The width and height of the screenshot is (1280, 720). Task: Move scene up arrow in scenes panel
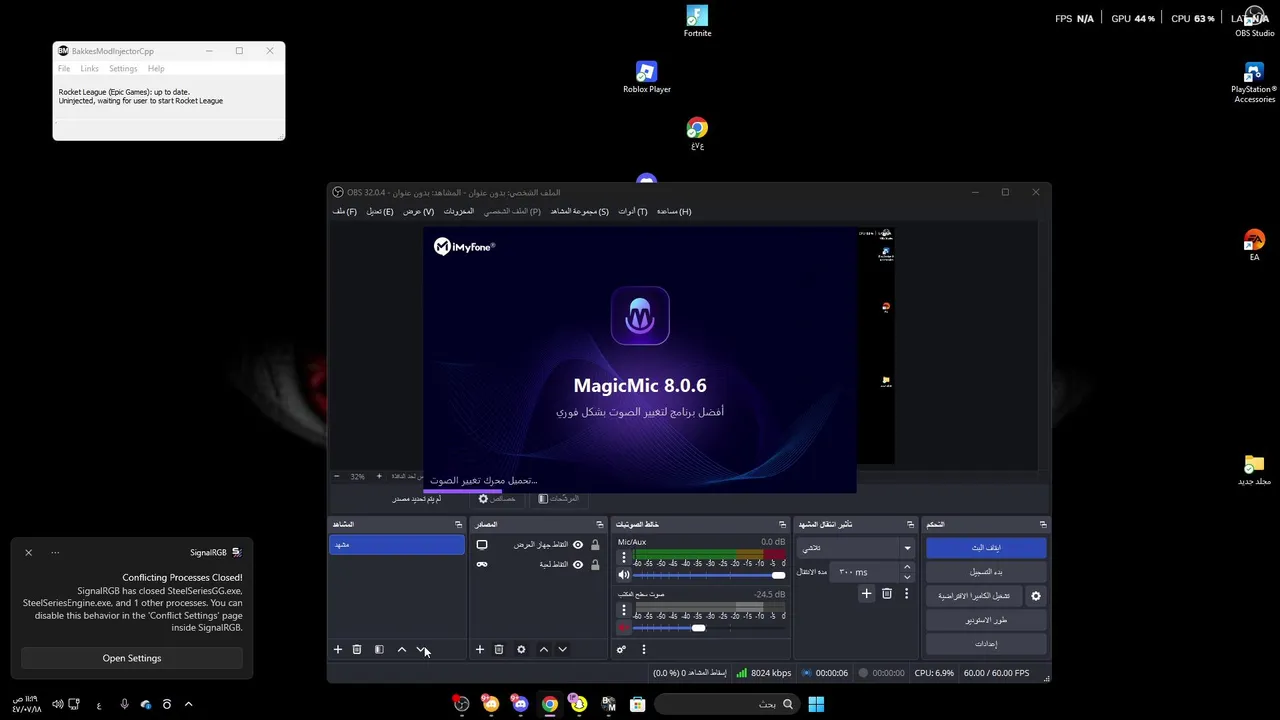(x=402, y=649)
